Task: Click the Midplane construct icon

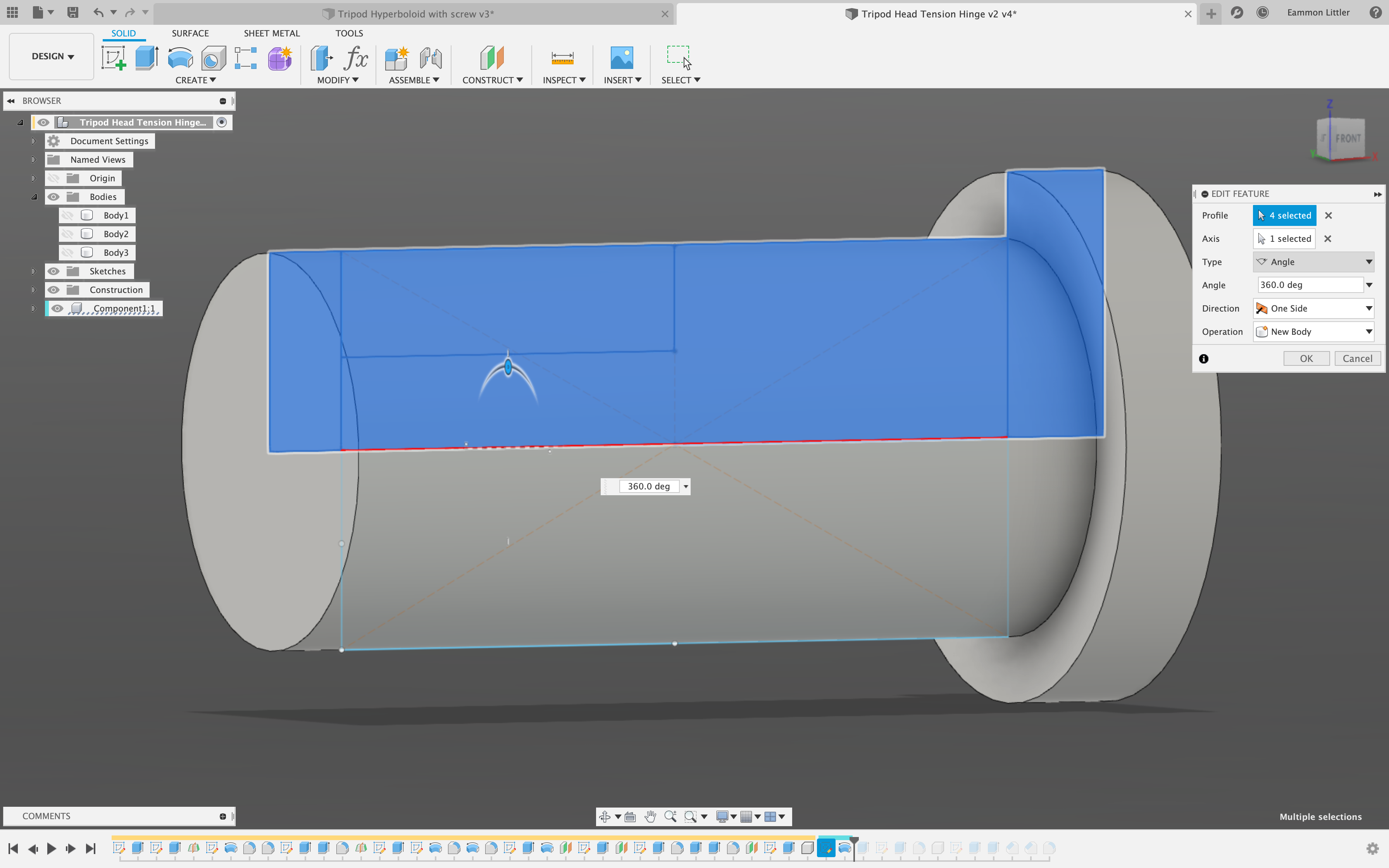Action: 491,58
